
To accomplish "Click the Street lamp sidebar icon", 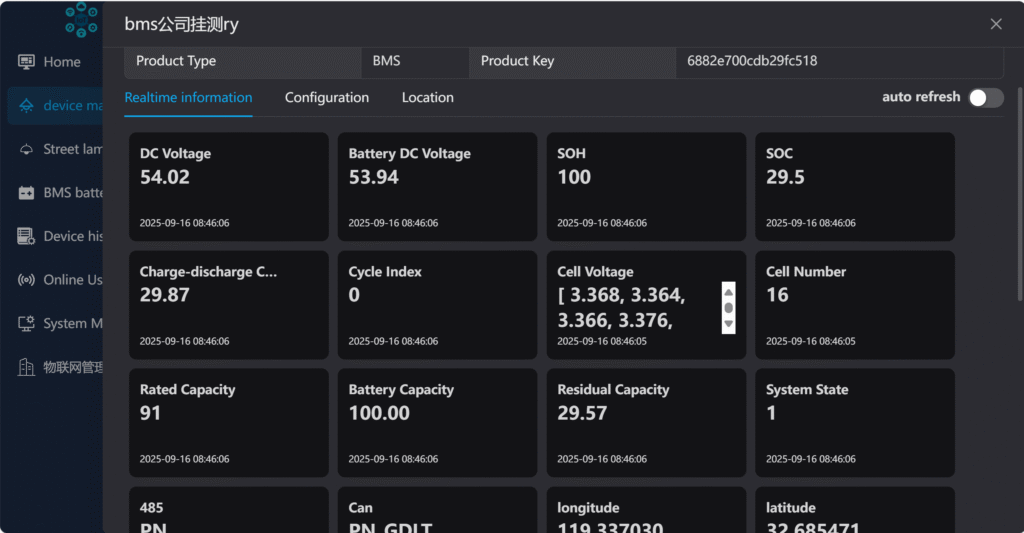I will click(x=27, y=149).
